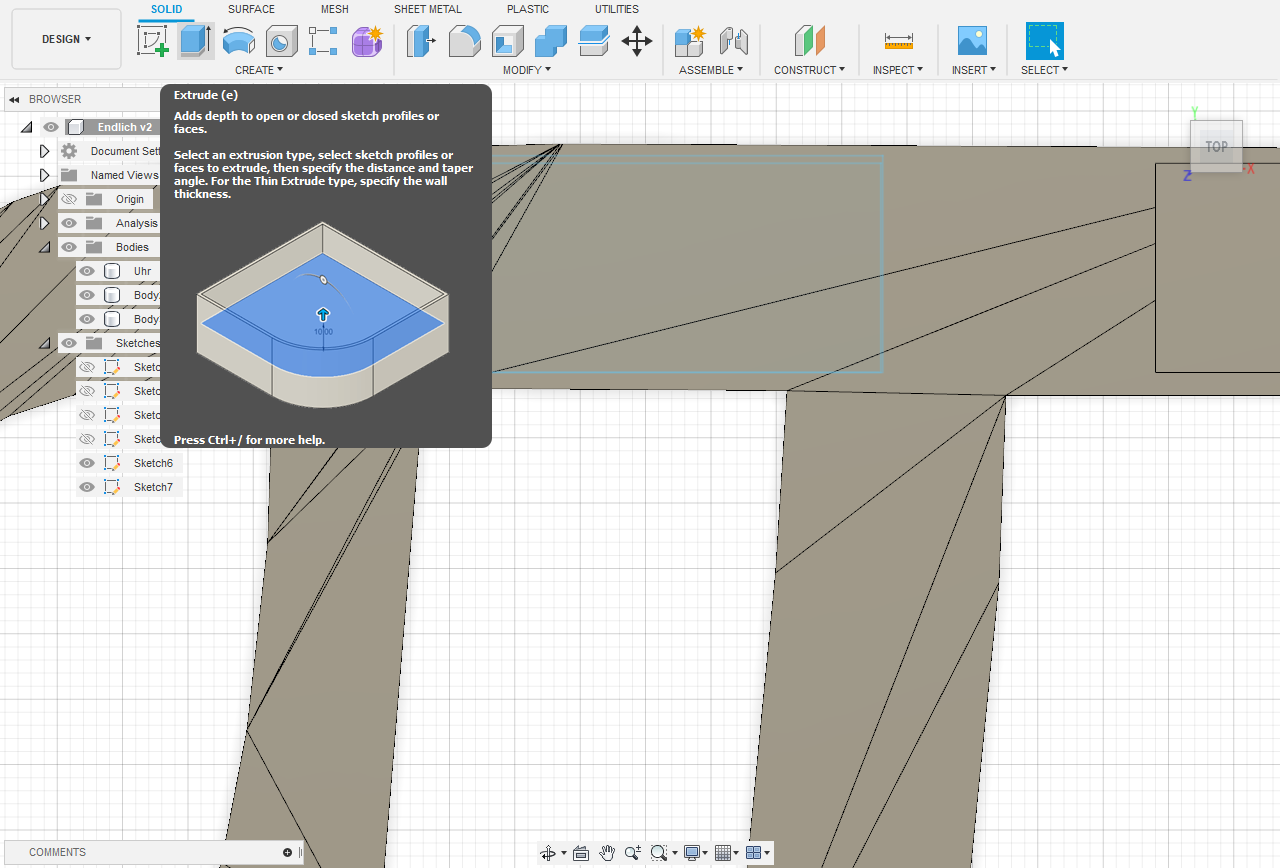Switch to the SURFACE tab
Viewport: 1280px width, 868px height.
click(250, 9)
